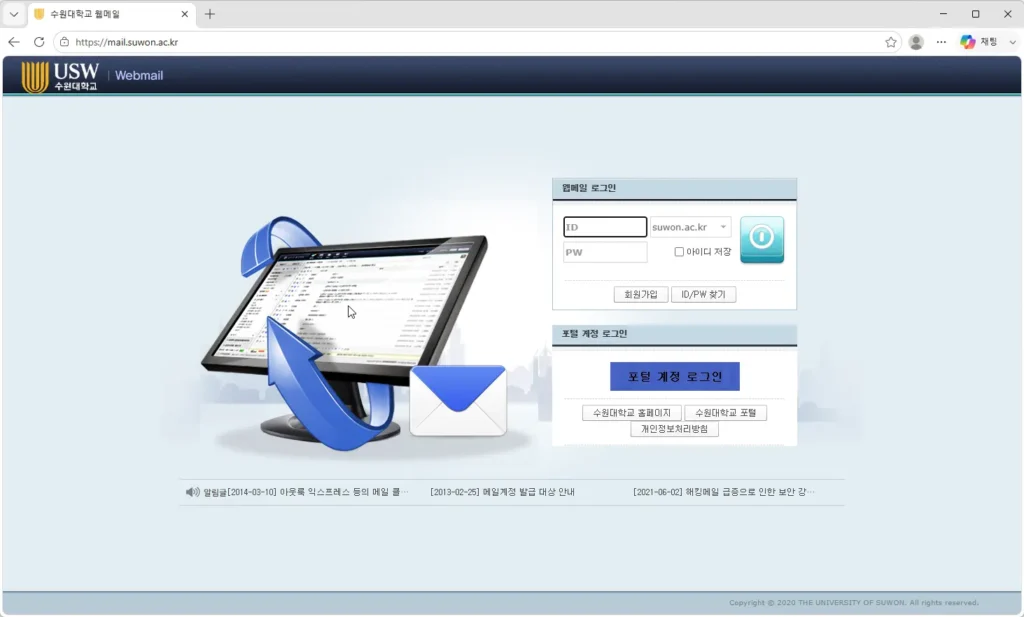Go back using browser back arrow
This screenshot has width=1024, height=617.
[14, 42]
